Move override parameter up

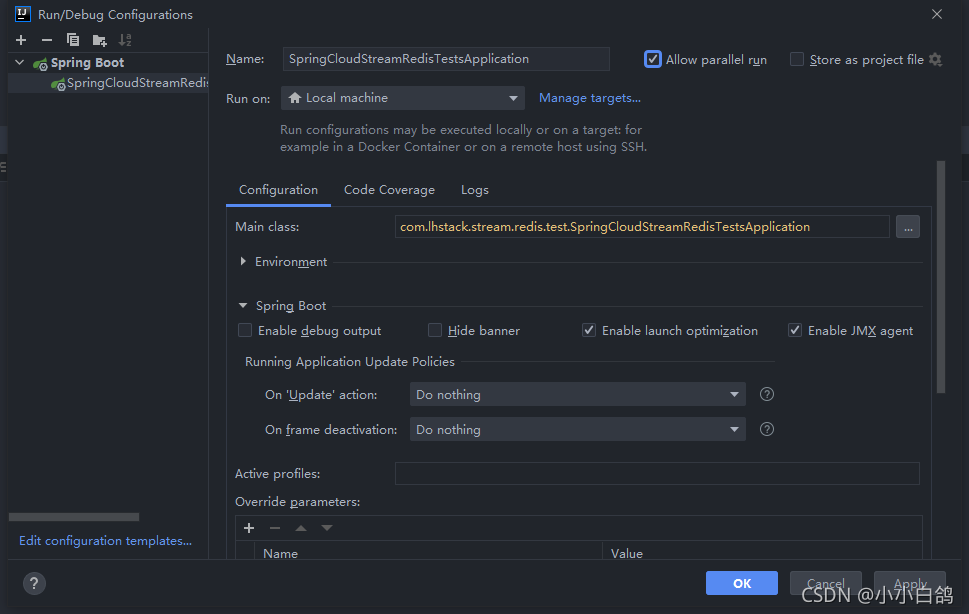301,528
